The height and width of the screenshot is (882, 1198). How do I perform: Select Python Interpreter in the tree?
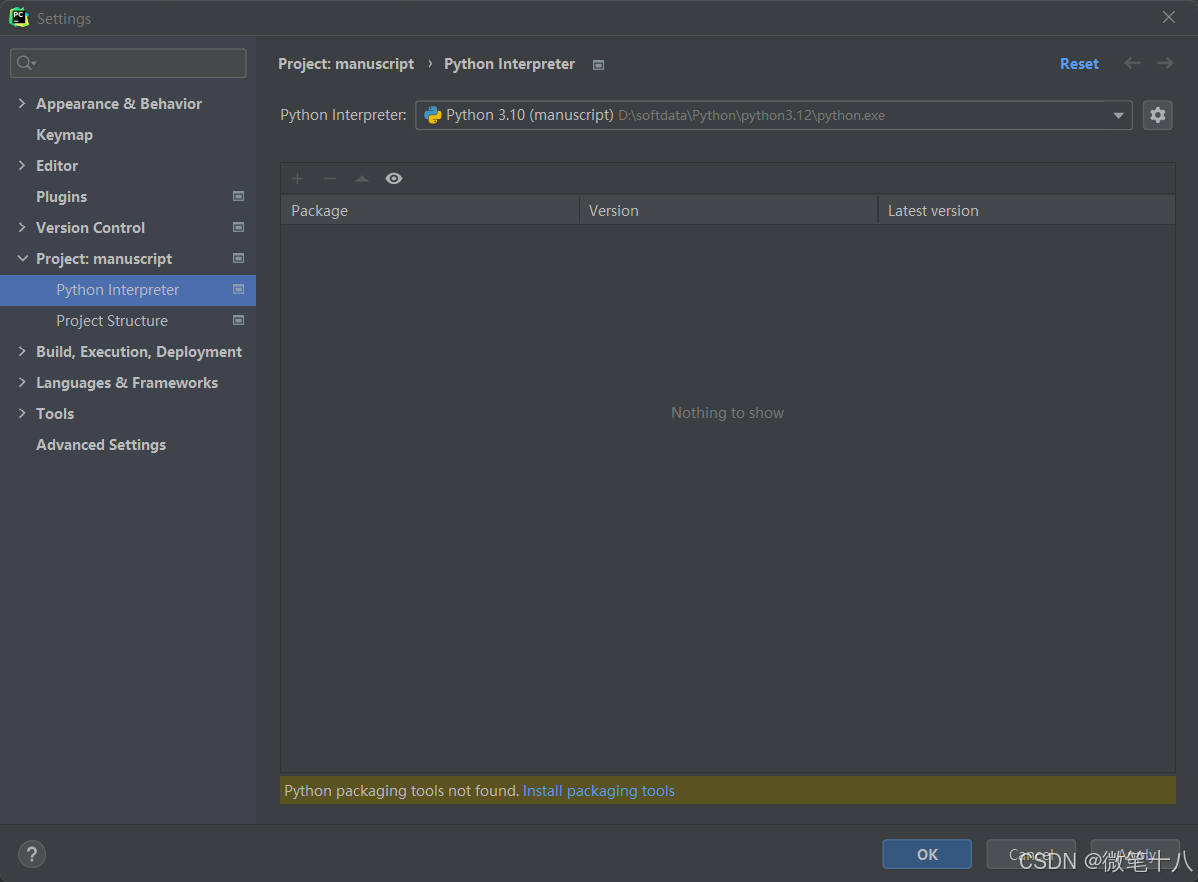tap(128, 290)
